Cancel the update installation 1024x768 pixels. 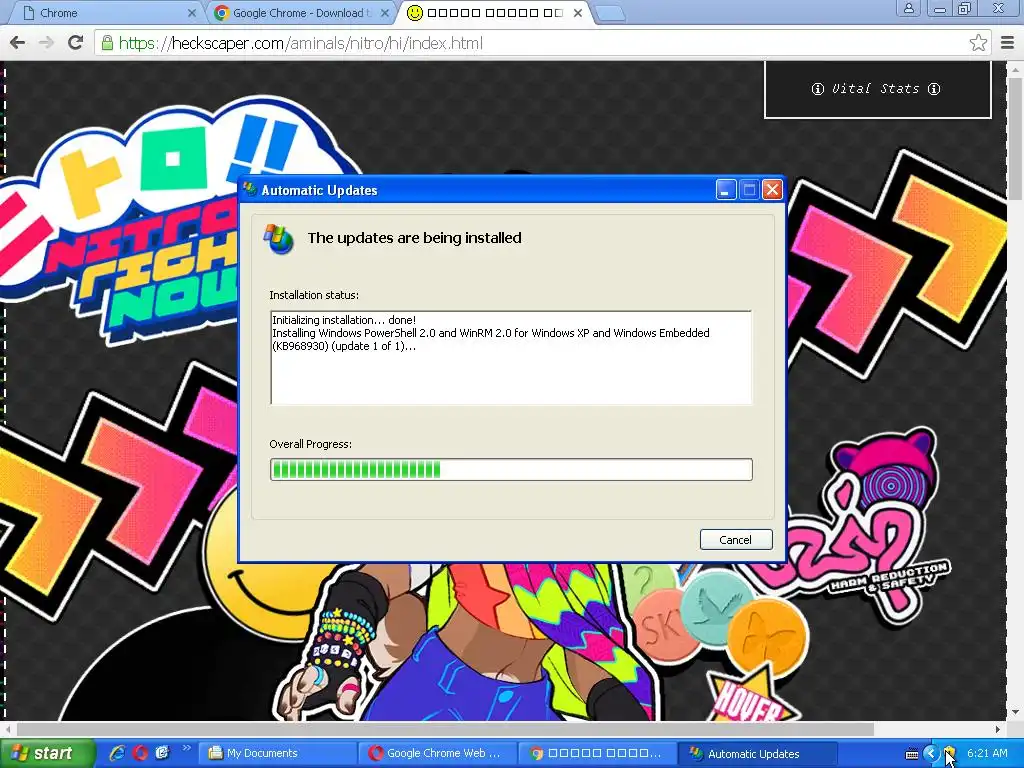click(x=736, y=539)
